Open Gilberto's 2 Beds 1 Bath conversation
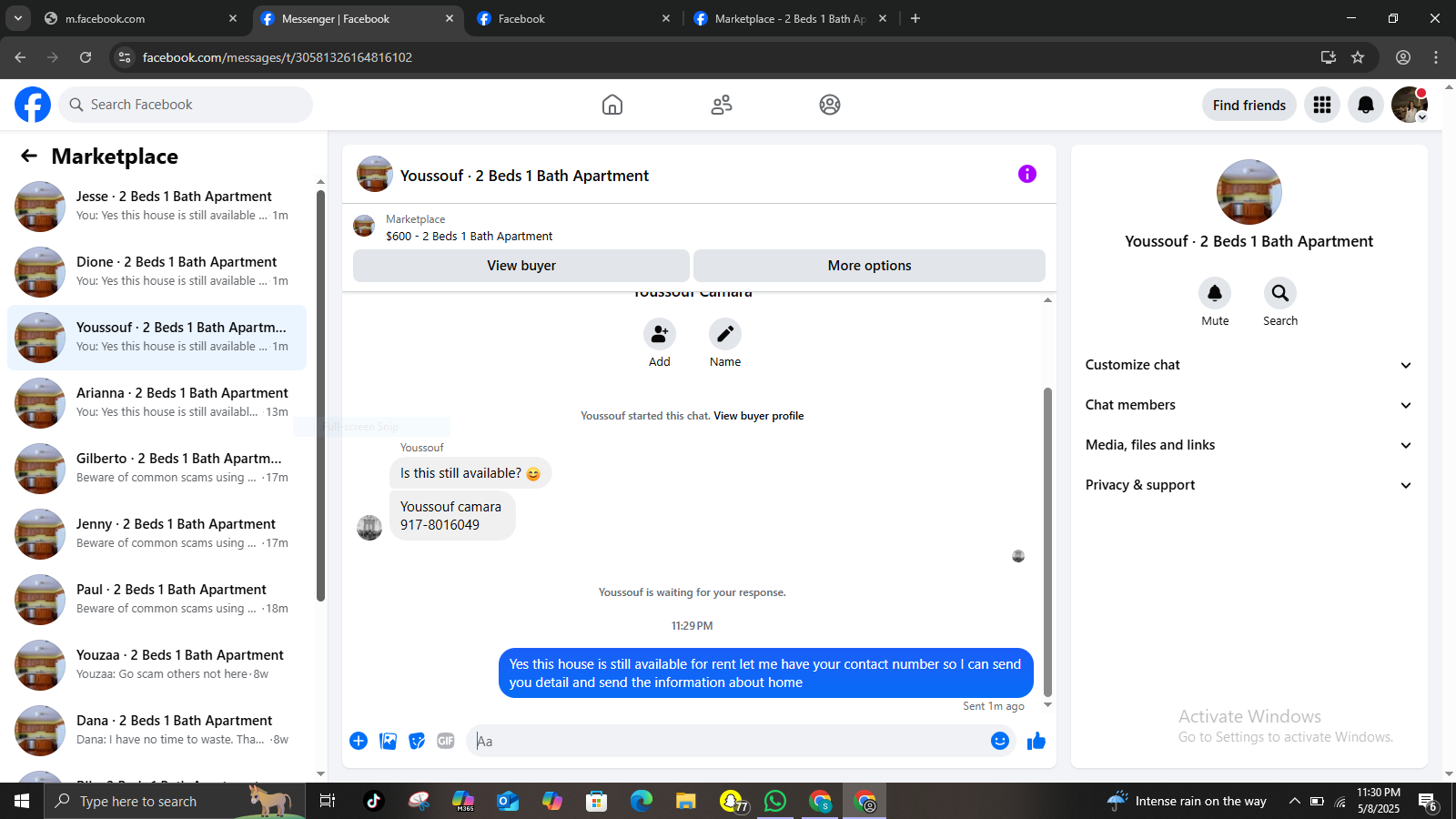This screenshot has width=1456, height=819. pyautogui.click(x=157, y=469)
